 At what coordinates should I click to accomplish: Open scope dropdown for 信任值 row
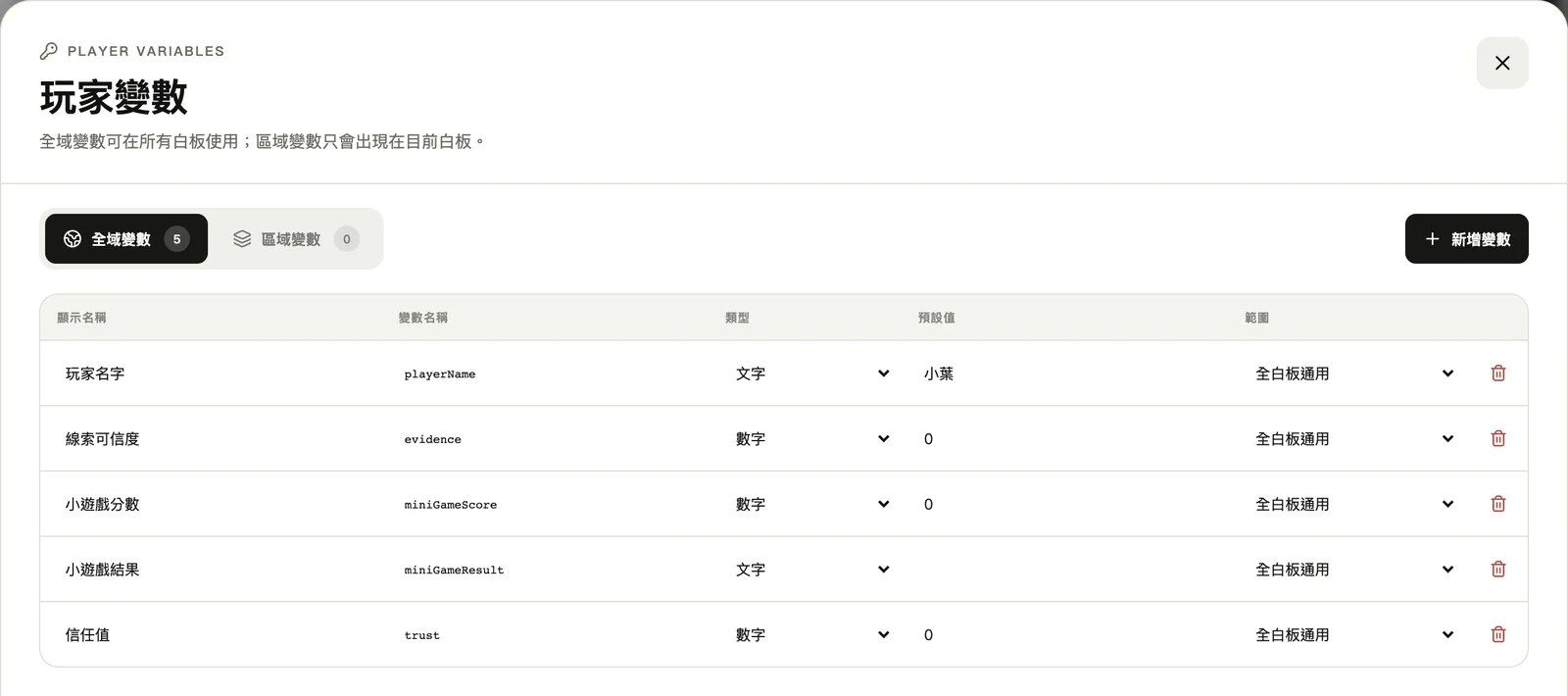1354,635
